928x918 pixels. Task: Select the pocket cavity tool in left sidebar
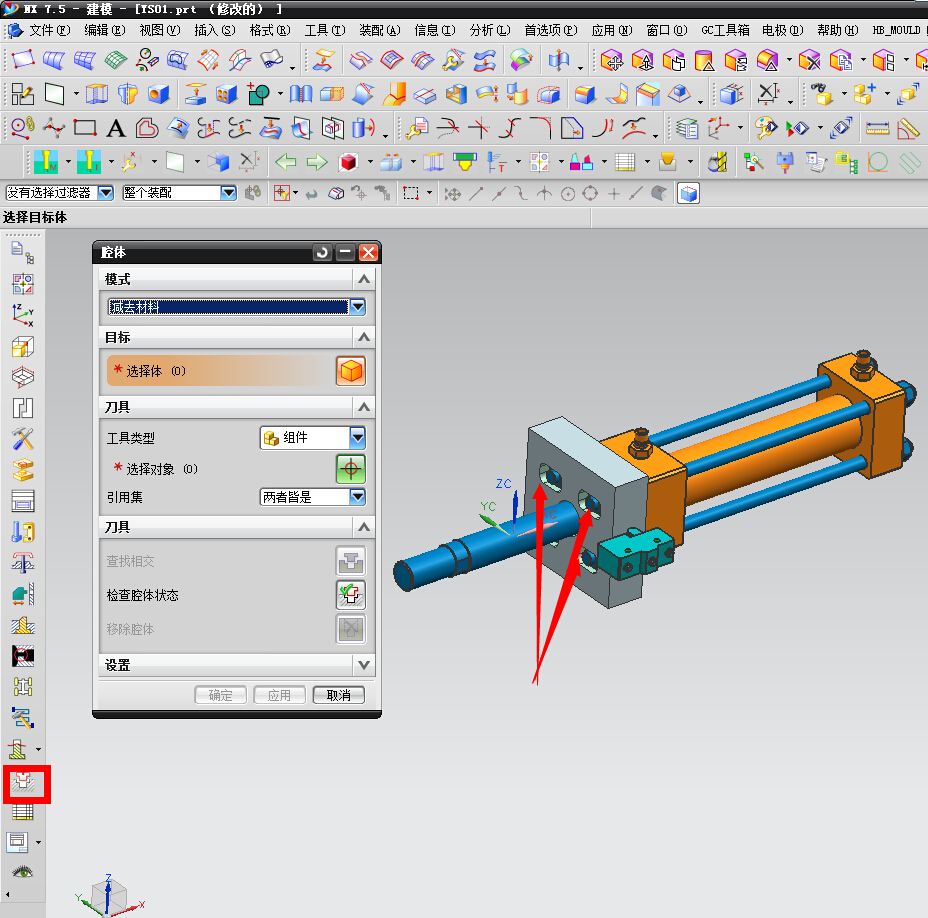tap(24, 782)
